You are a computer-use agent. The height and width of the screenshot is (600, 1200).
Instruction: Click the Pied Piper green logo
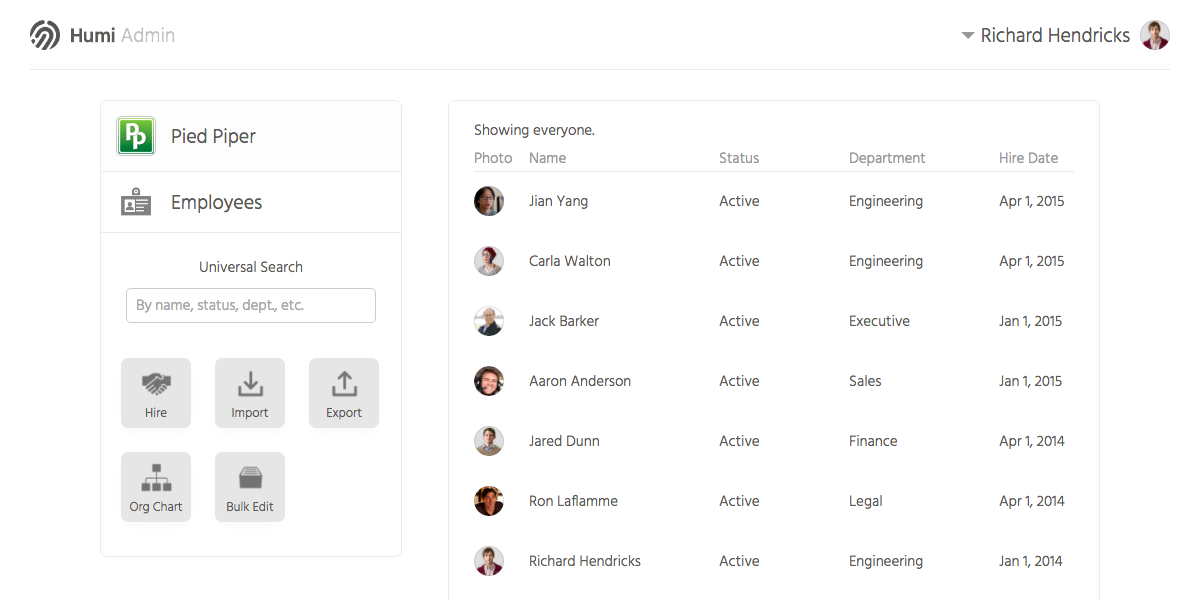coord(136,136)
